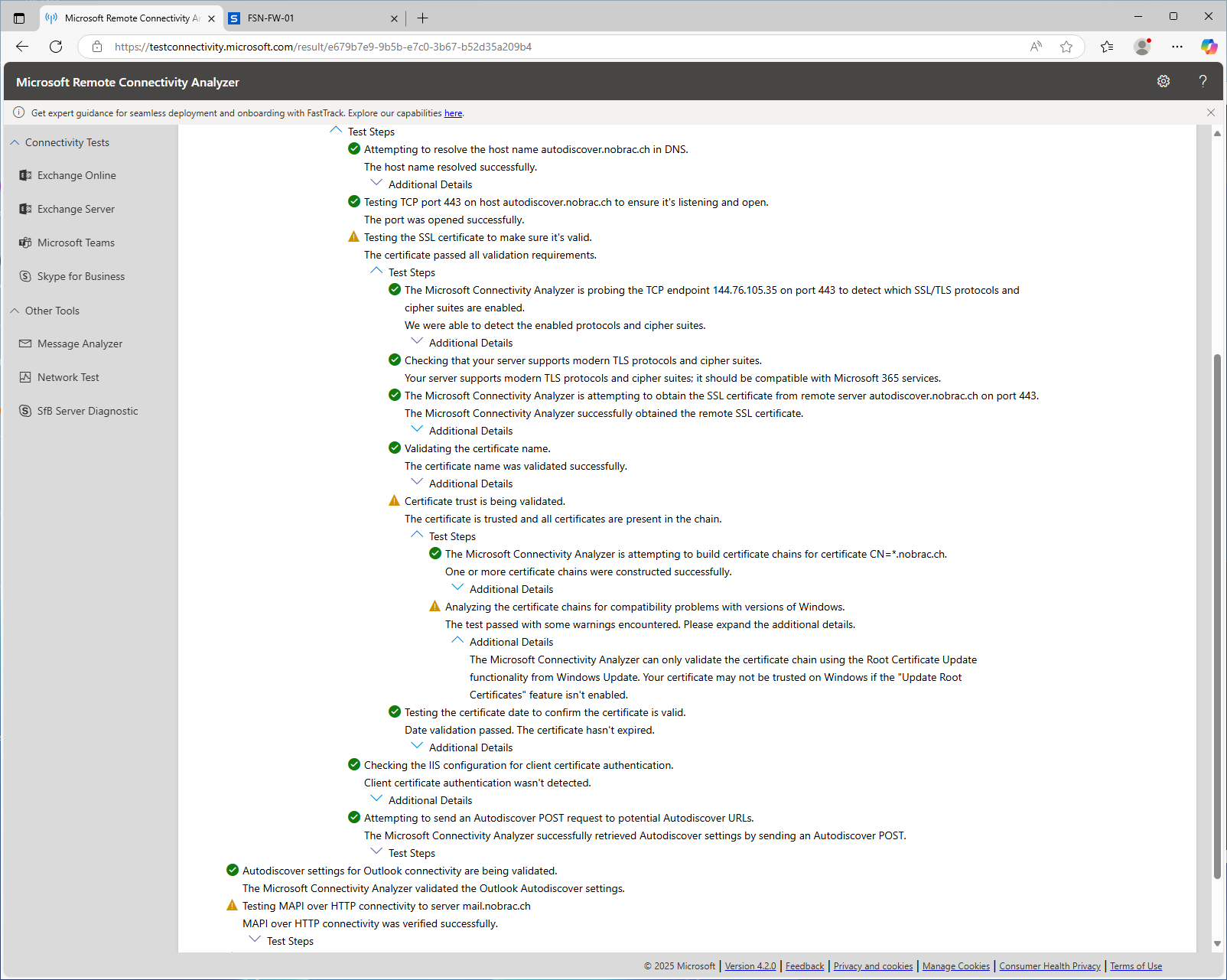Click warning icon beside Analyzing certificate chains
The image size is (1227, 980).
pyautogui.click(x=434, y=607)
